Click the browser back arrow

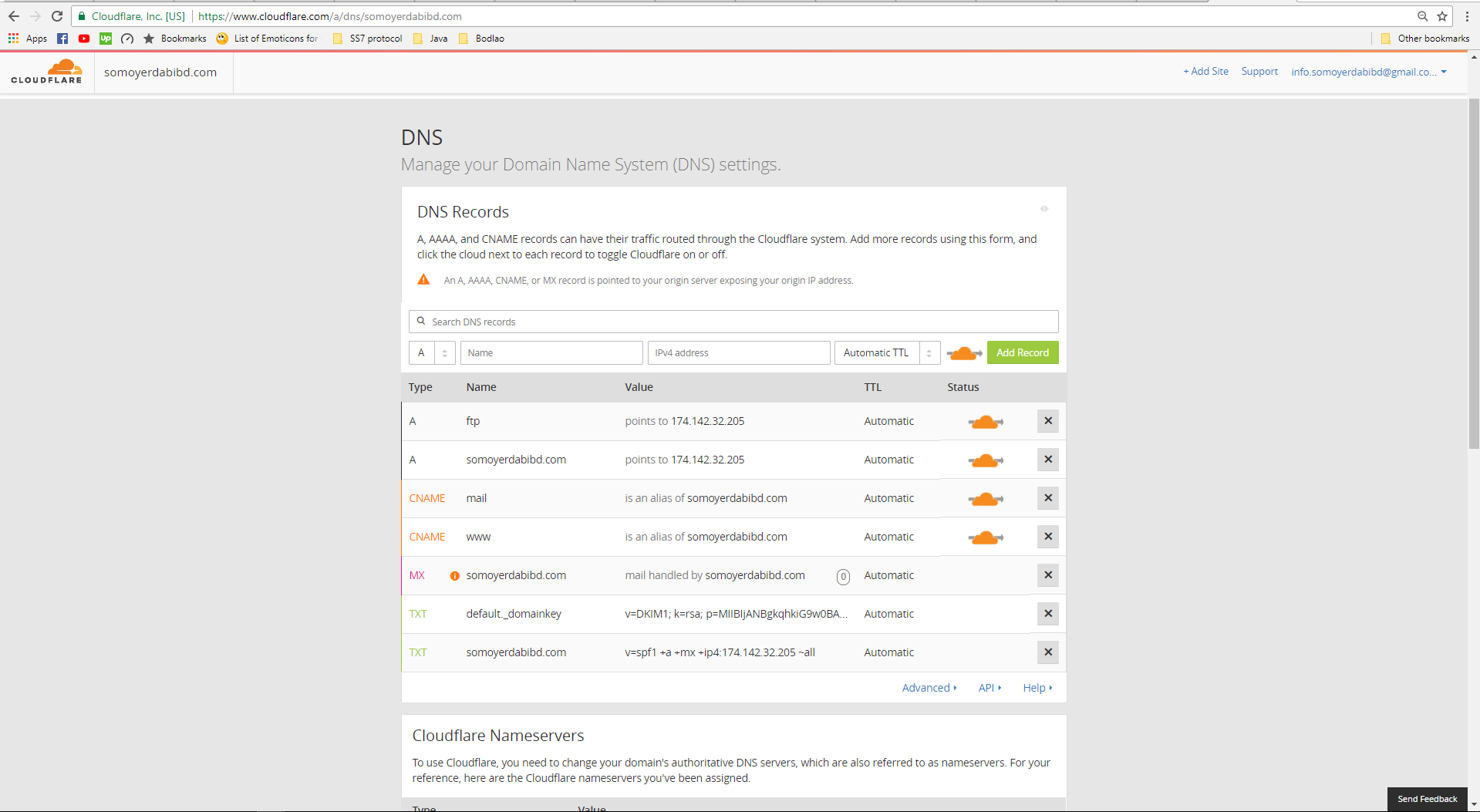[x=14, y=16]
